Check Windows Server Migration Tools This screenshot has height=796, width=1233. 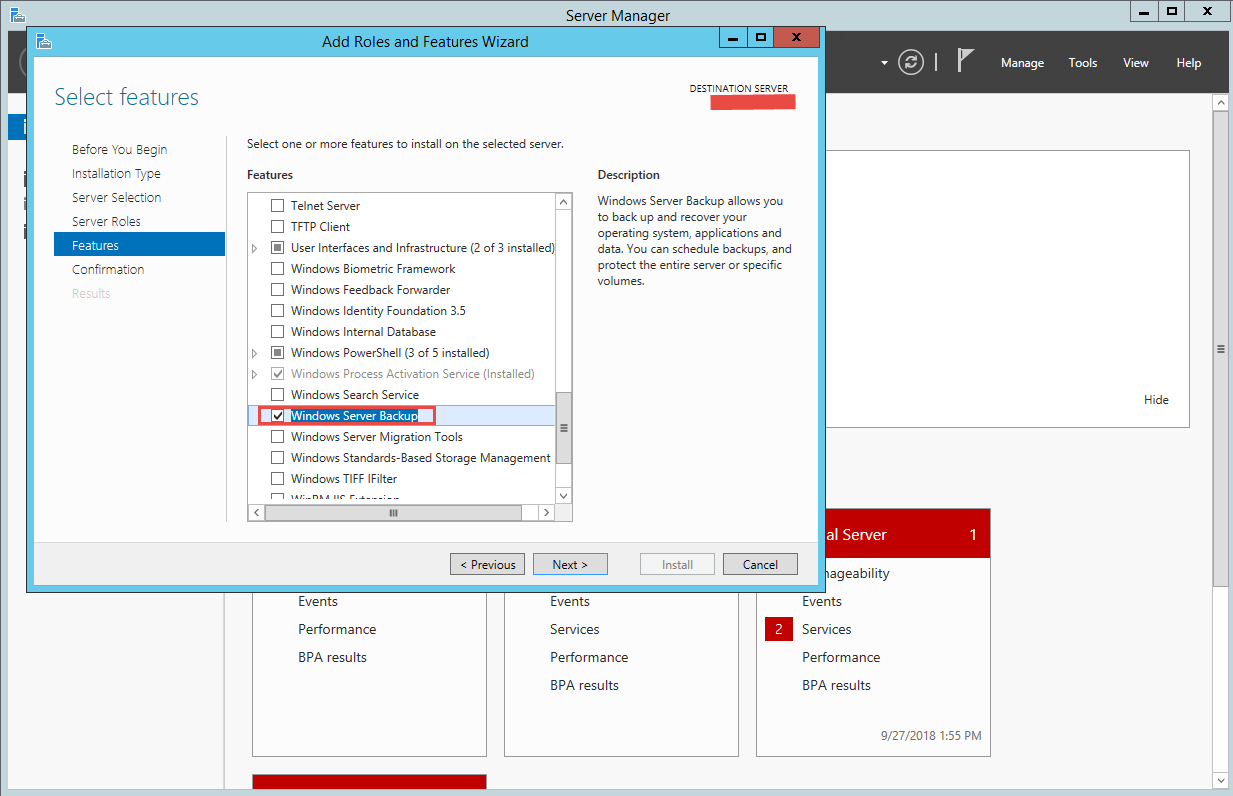[278, 437]
